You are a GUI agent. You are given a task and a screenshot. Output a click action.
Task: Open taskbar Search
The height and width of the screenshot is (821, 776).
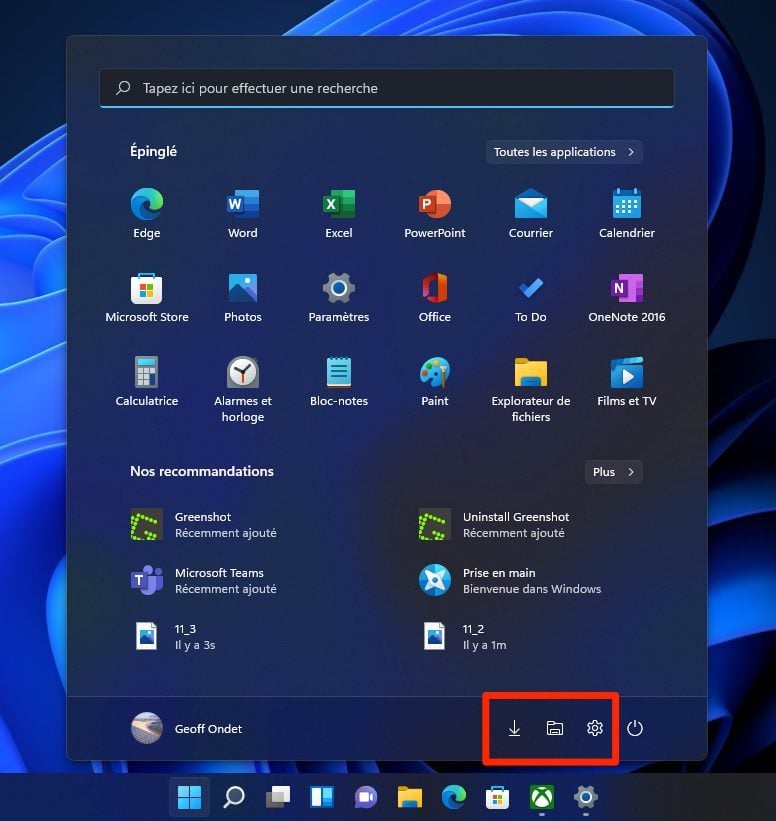point(234,797)
